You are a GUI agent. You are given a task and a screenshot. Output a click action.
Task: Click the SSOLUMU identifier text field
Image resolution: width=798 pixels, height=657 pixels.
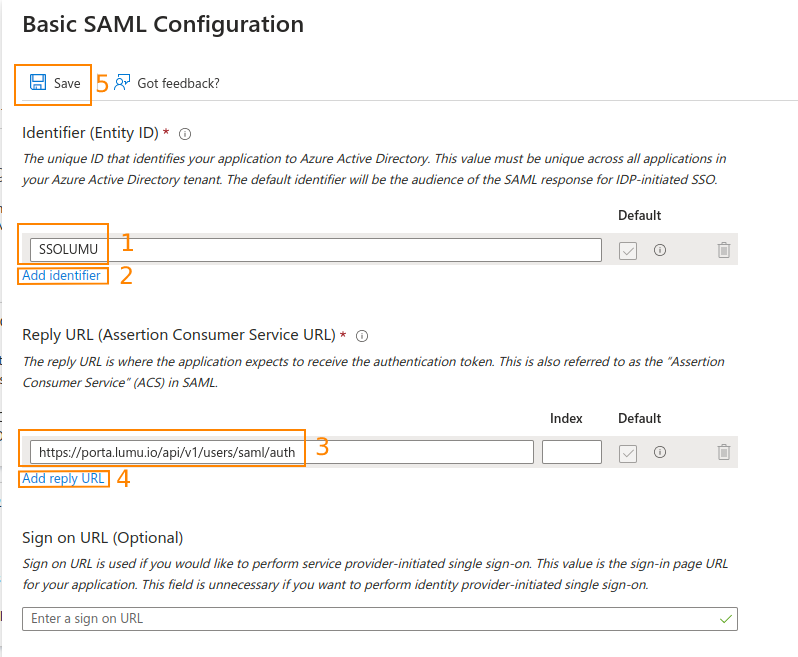coord(315,250)
